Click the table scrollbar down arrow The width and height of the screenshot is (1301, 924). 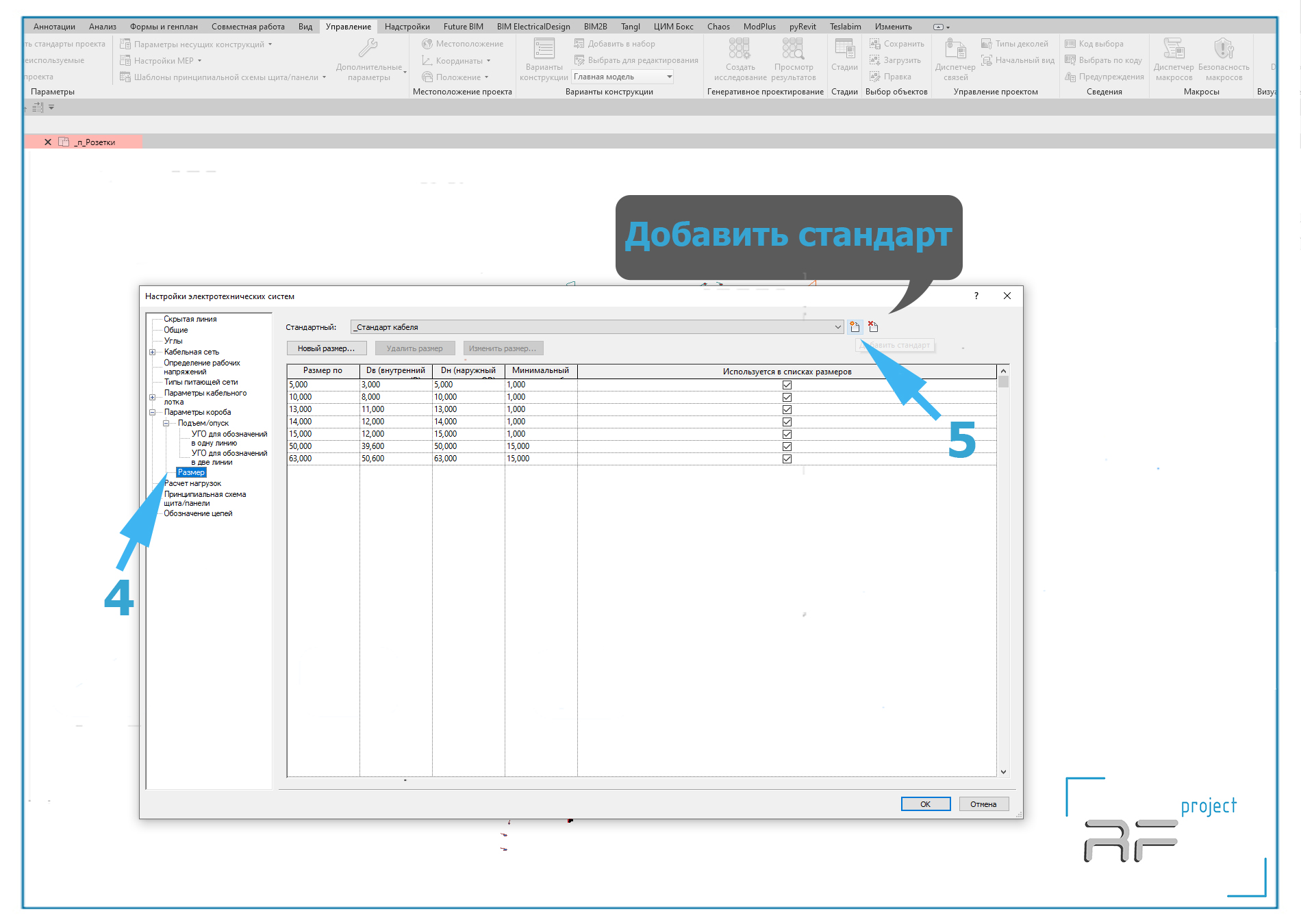click(1003, 771)
